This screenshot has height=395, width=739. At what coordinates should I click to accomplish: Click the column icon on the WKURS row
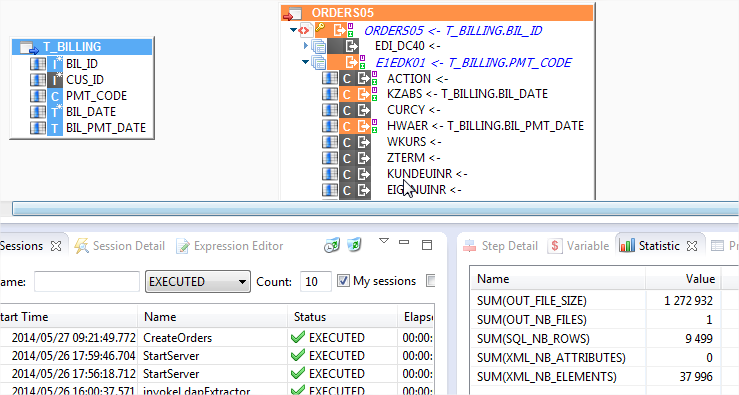pyautogui.click(x=330, y=142)
